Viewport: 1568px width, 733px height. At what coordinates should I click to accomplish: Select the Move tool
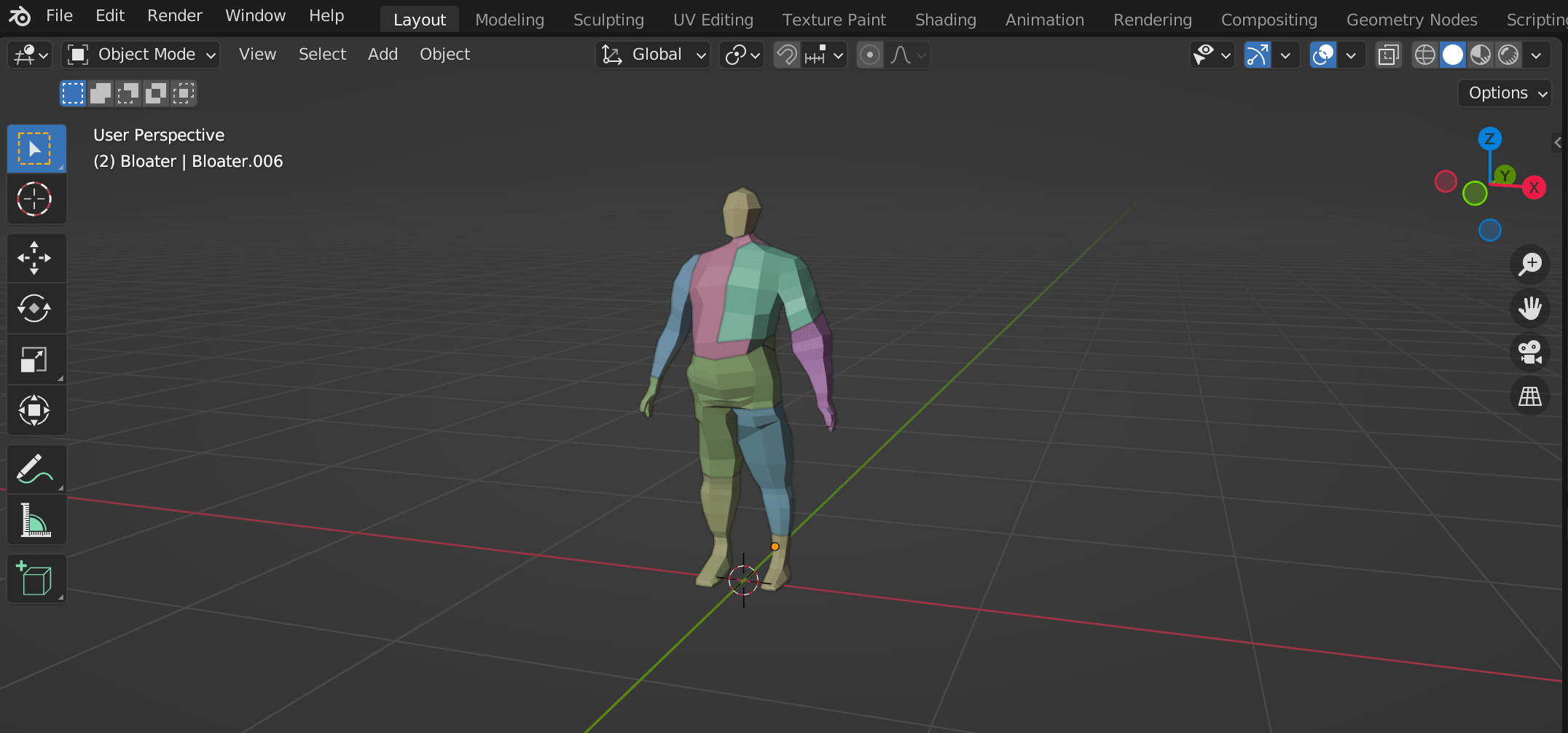pos(36,258)
